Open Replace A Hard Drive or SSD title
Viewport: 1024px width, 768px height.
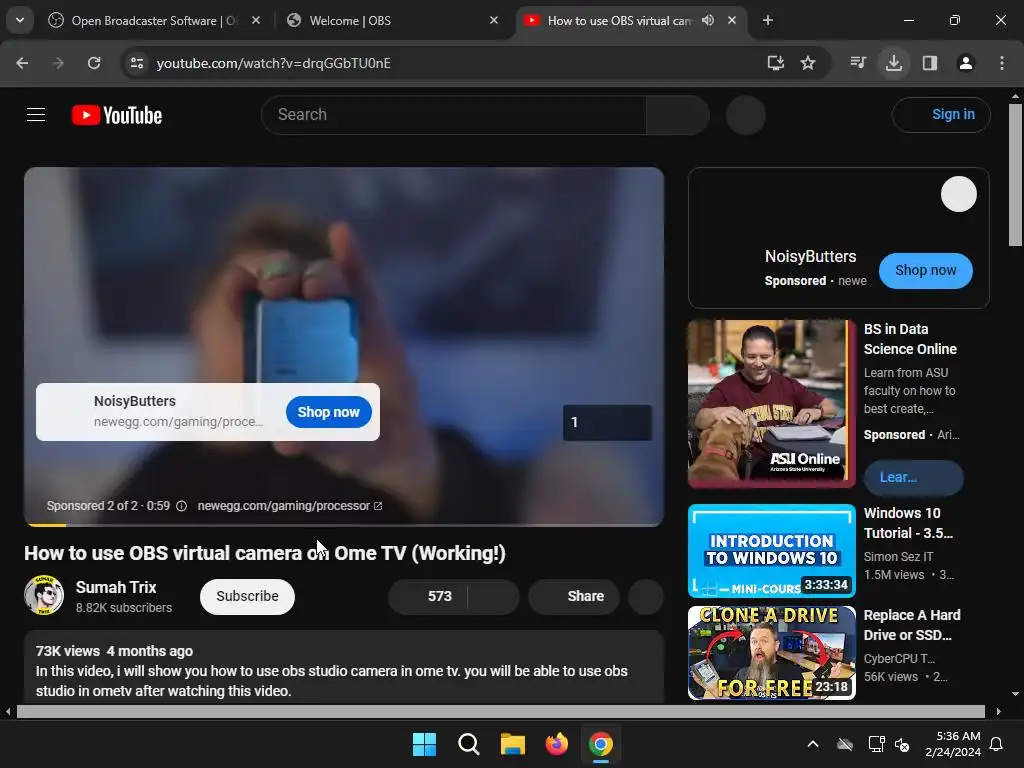click(x=912, y=625)
